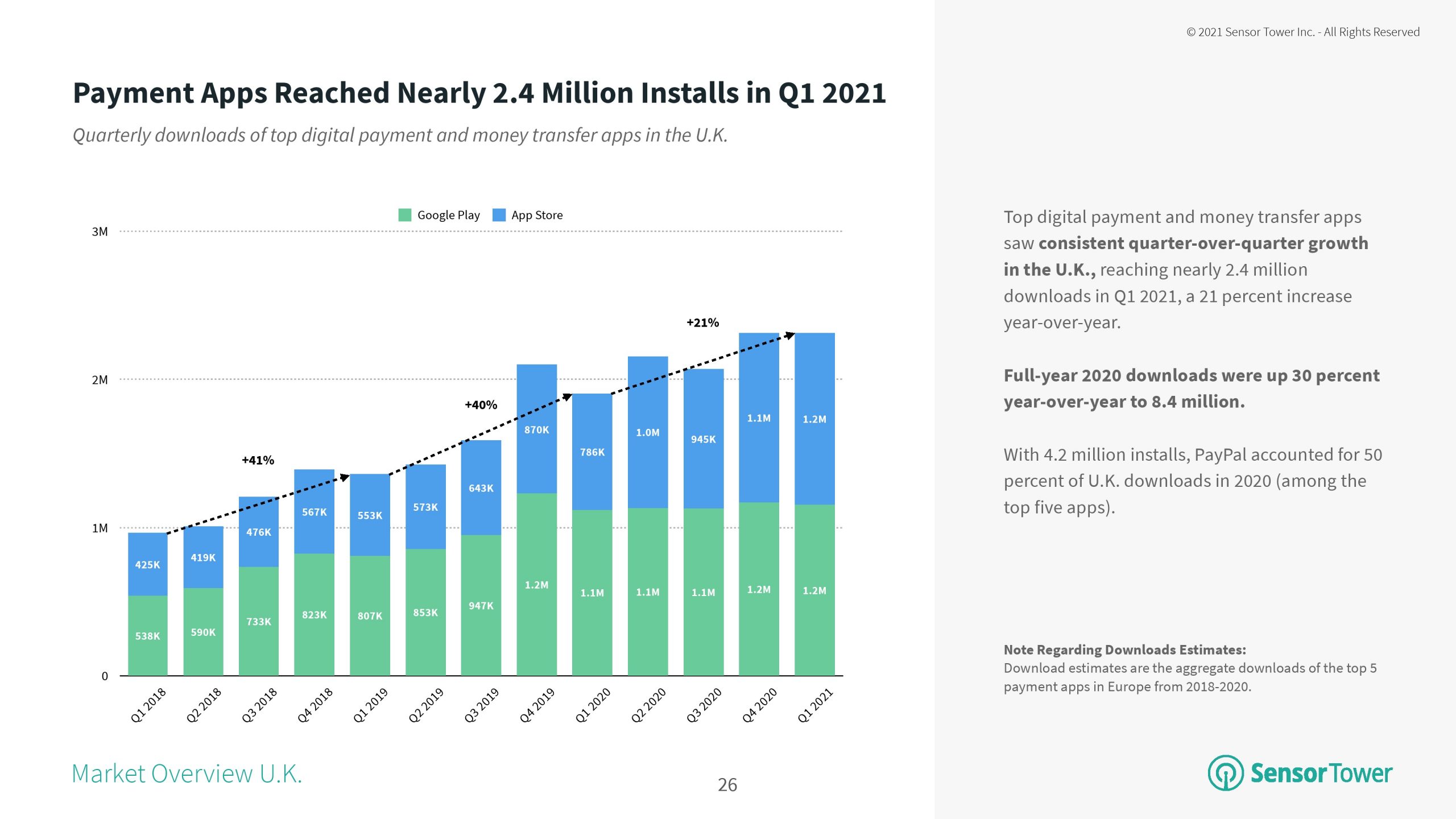Viewport: 1456px width, 819px height.
Task: Click the +41% growth annotation
Action: click(x=258, y=460)
